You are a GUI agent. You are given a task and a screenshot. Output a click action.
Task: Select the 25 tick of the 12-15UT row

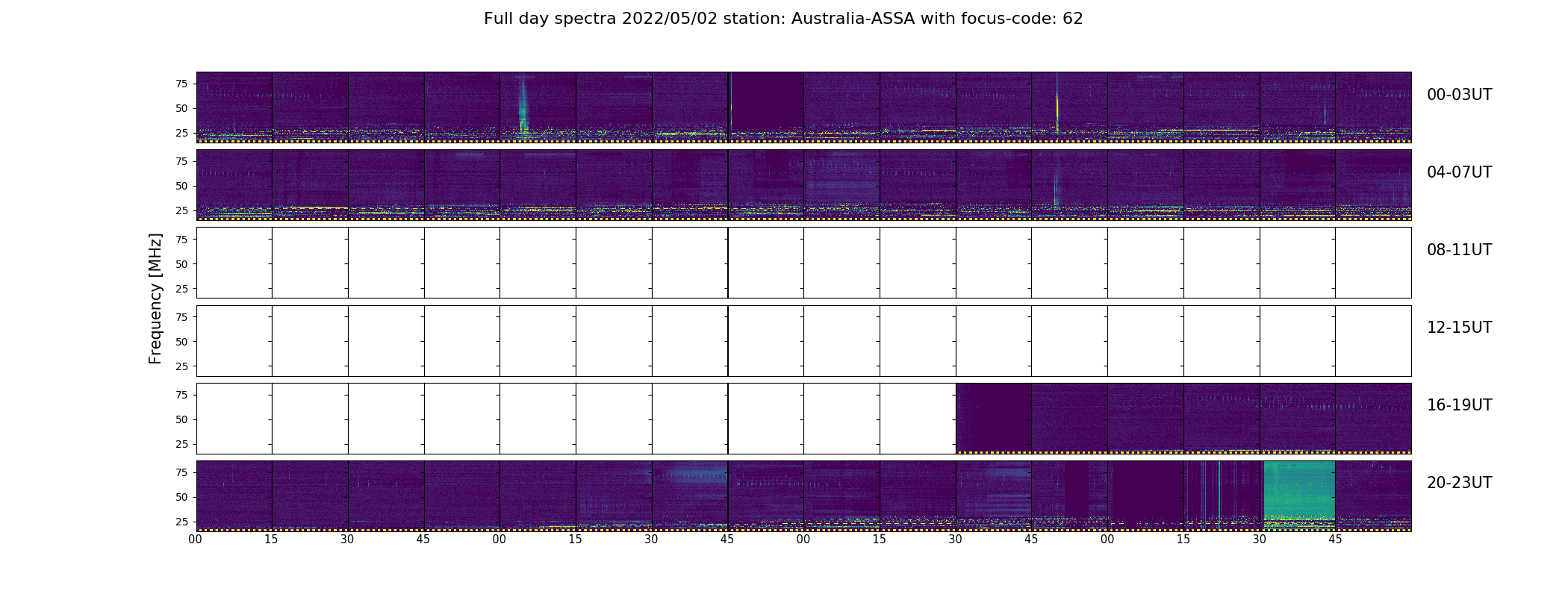(181, 366)
